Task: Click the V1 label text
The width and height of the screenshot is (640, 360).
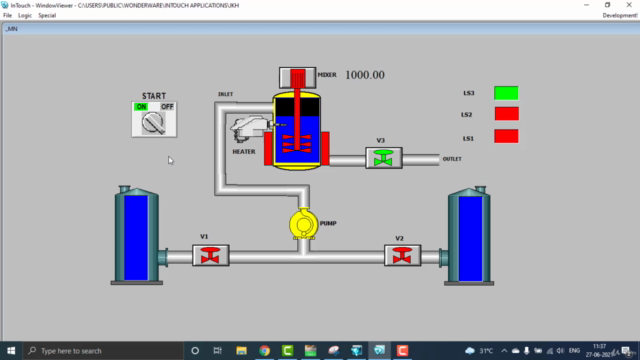Action: click(x=204, y=237)
